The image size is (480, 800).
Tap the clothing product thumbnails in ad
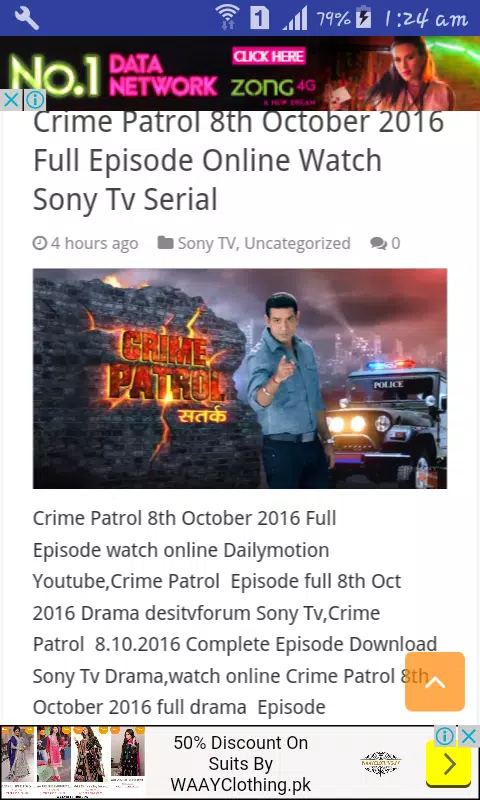click(73, 763)
